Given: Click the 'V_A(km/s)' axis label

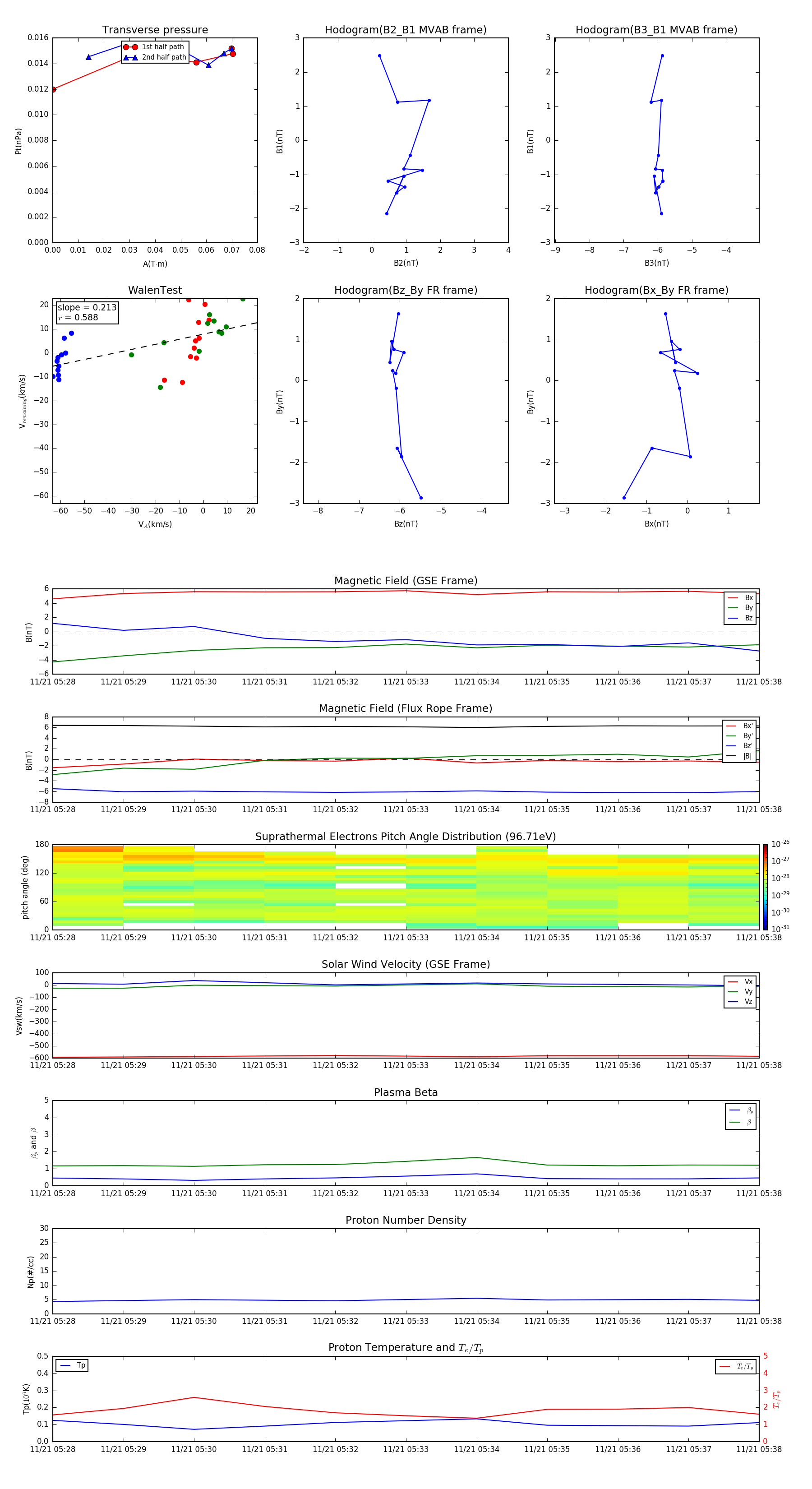Looking at the screenshot, I should tap(155, 524).
